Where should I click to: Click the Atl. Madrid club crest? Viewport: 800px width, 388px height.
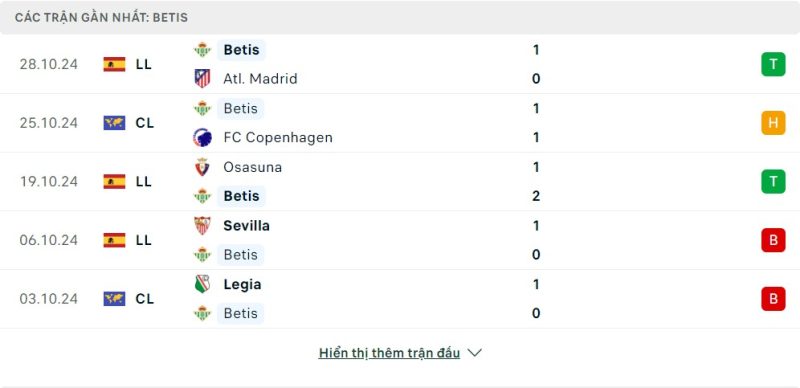[203, 79]
